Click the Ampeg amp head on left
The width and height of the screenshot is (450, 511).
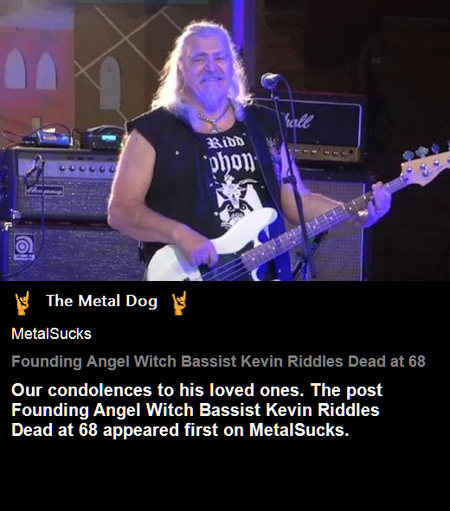tap(62, 183)
